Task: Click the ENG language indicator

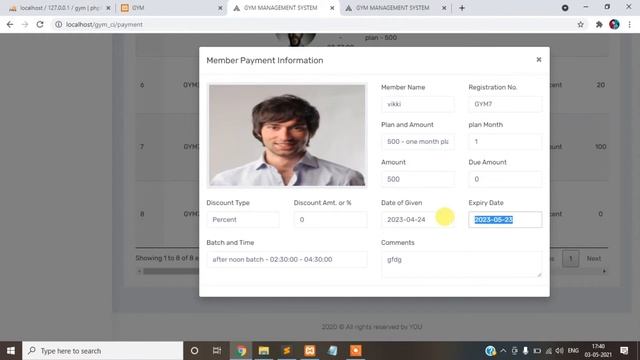Action: [573, 351]
